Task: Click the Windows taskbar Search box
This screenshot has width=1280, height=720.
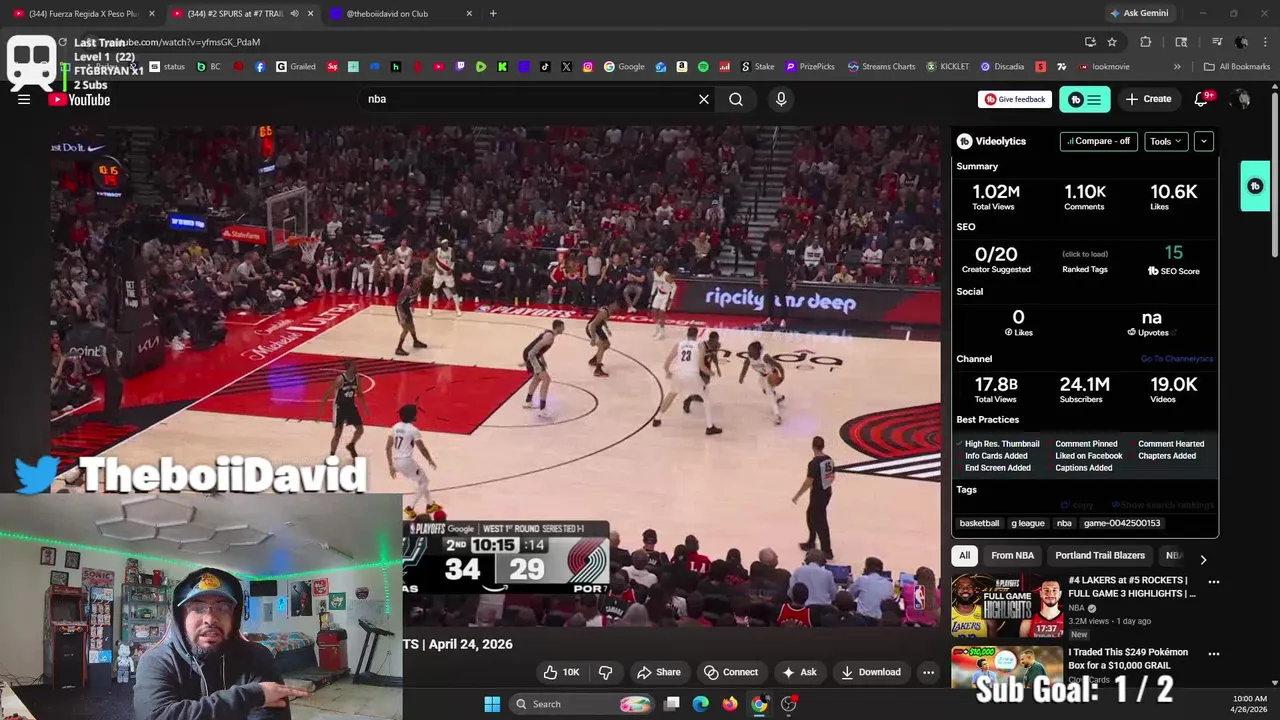Action: click(x=582, y=704)
